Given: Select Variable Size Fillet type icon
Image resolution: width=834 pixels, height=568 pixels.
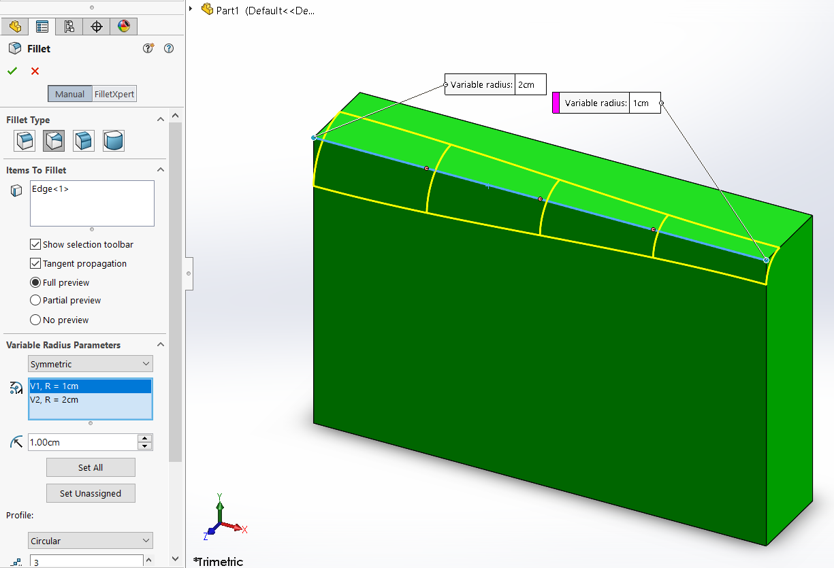Looking at the screenshot, I should click(x=54, y=141).
